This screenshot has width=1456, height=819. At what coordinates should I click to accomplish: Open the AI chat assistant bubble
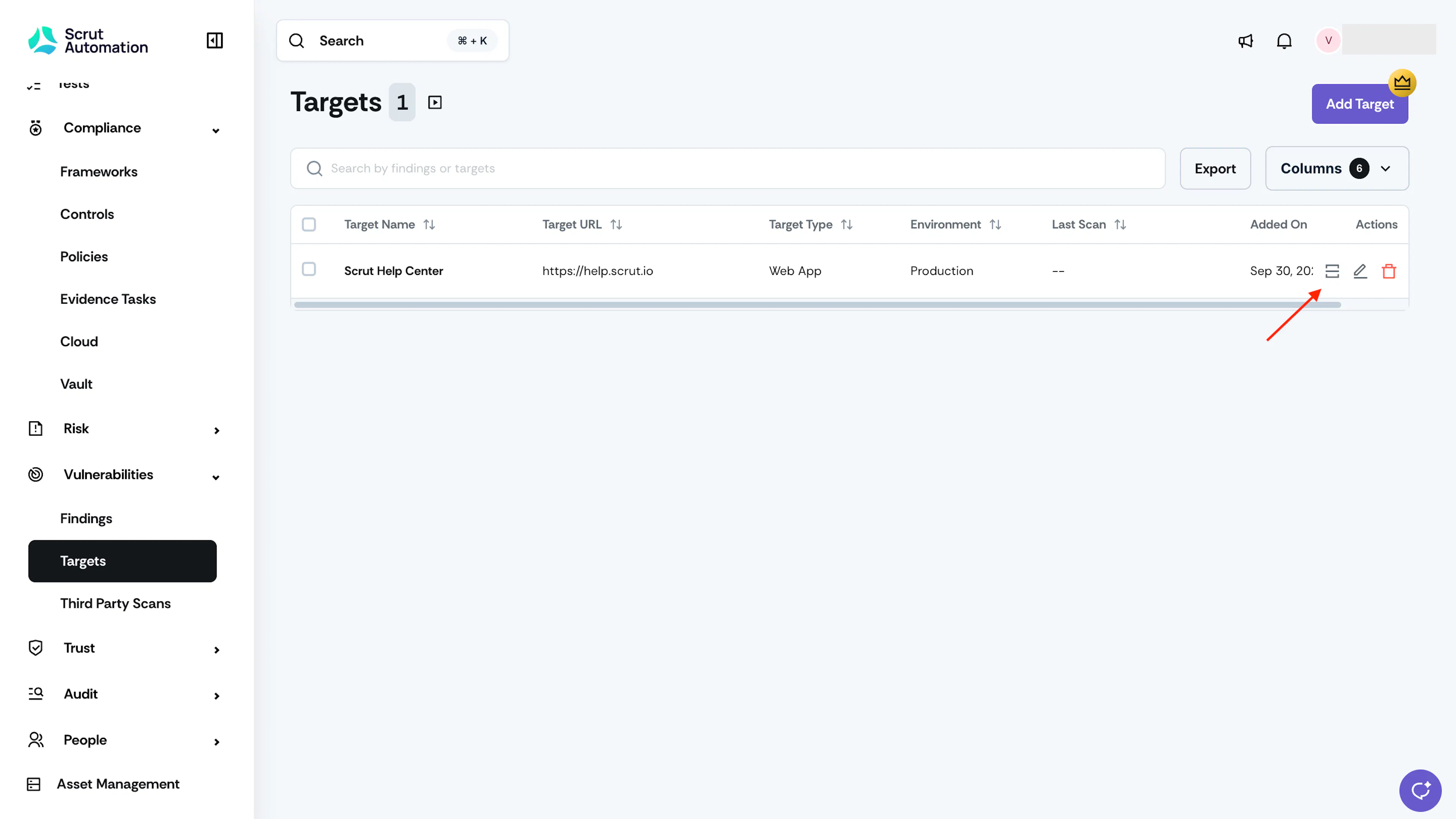tap(1420, 790)
